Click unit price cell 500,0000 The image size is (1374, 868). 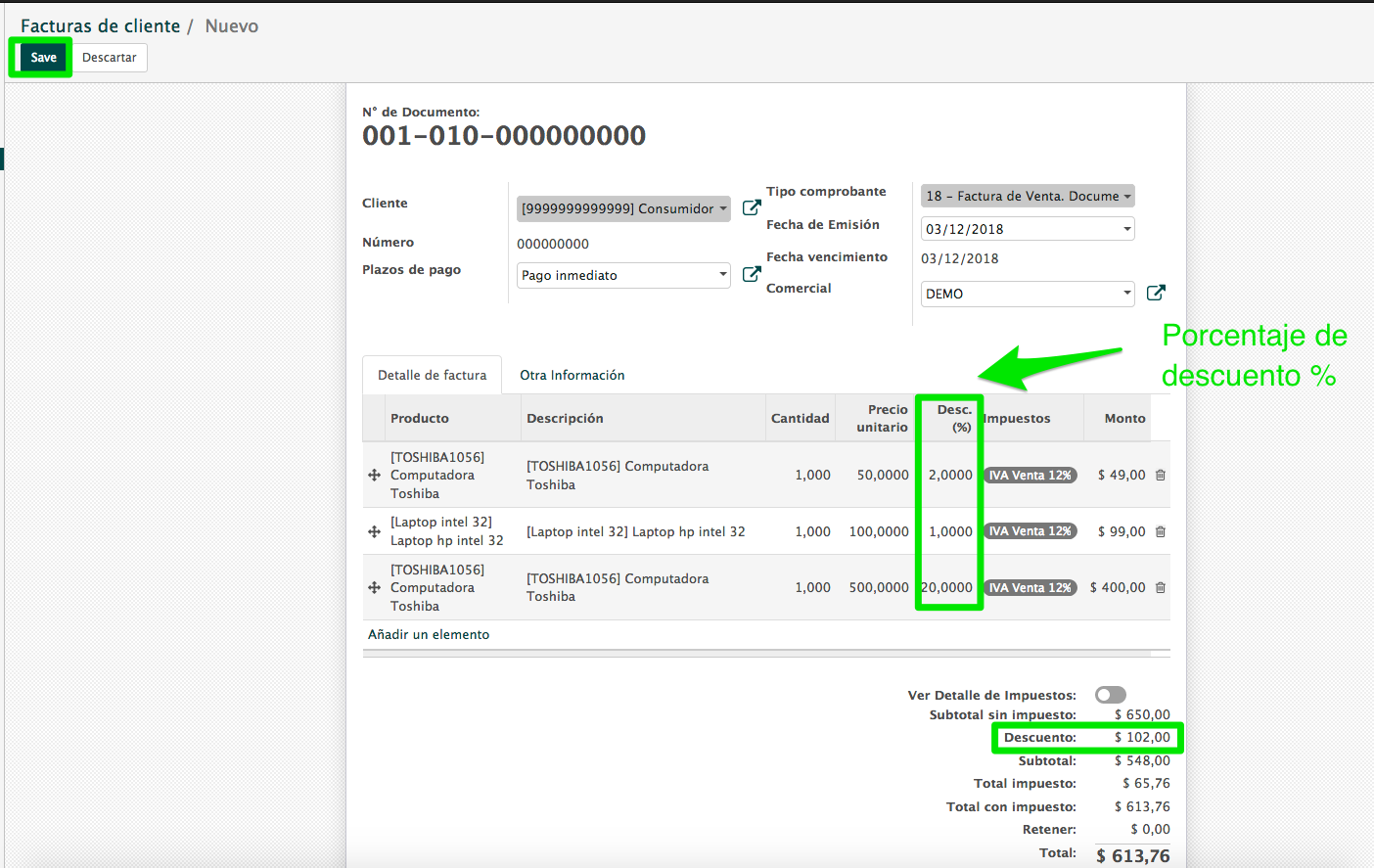tap(879, 587)
